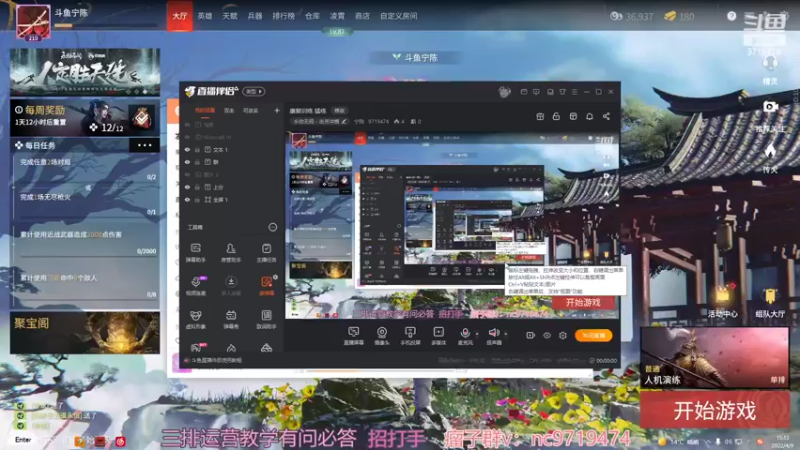Click the 扬声器 speaker icon
This screenshot has height=450, width=800.
click(493, 333)
